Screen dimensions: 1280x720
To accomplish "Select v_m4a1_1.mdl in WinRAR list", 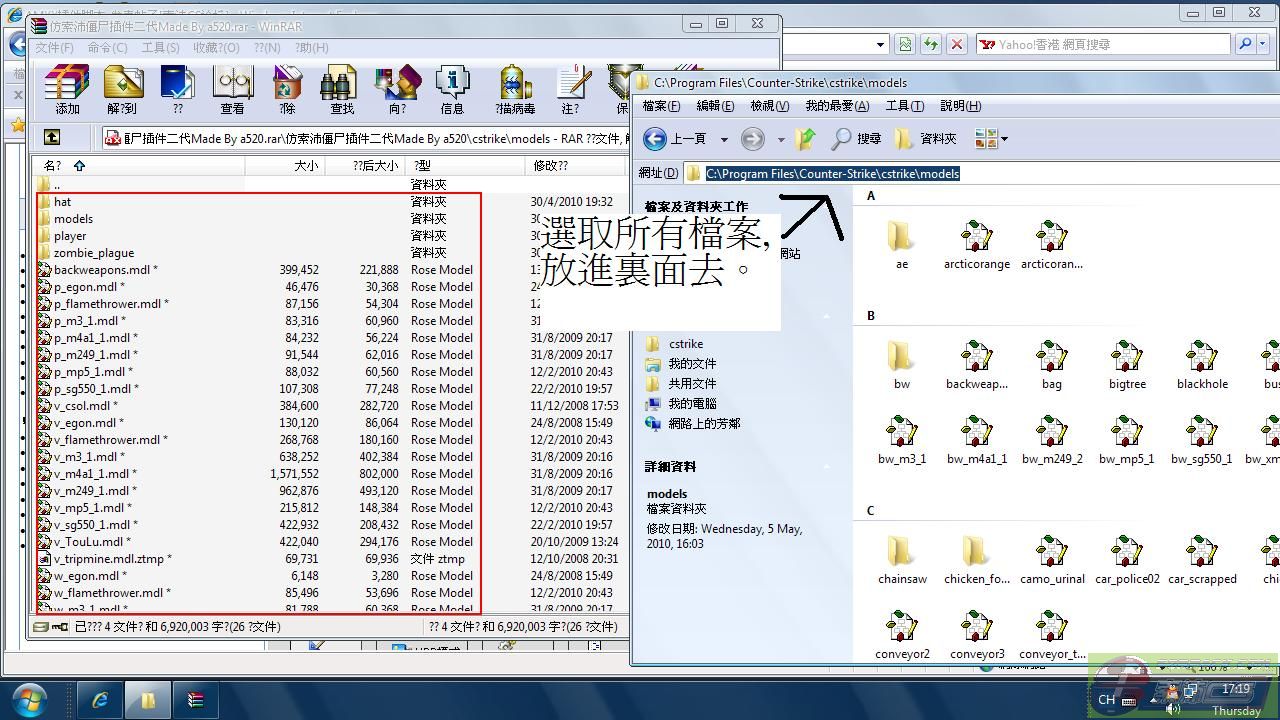I will tap(95, 474).
